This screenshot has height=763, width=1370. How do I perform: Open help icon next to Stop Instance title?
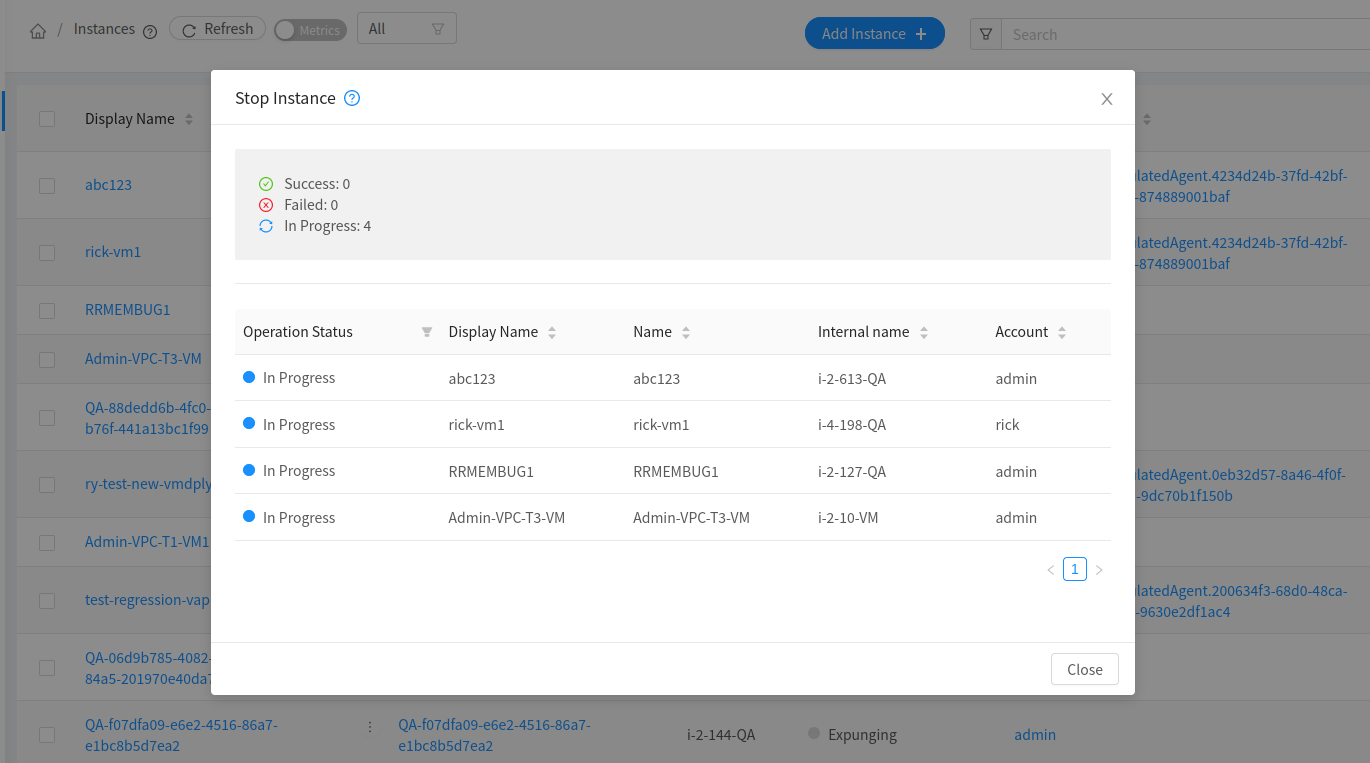click(x=352, y=98)
